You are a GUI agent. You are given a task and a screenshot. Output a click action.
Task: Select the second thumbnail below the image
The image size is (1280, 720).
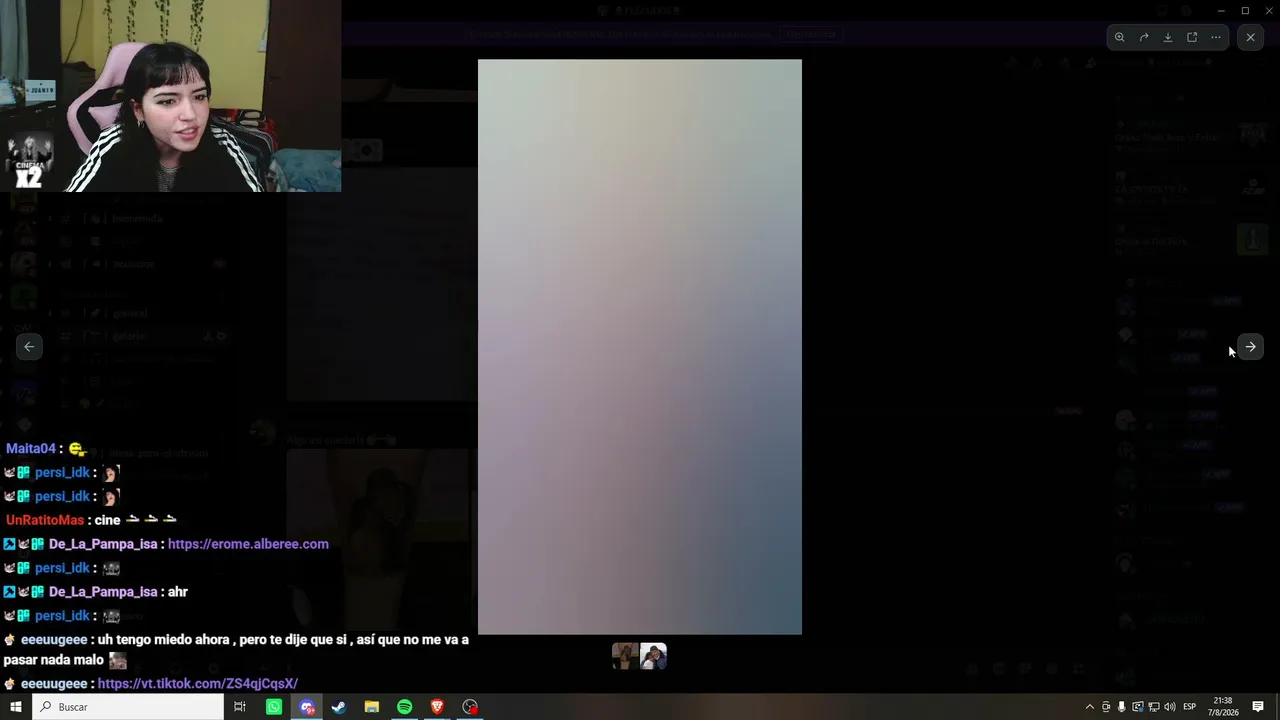pyautogui.click(x=653, y=656)
